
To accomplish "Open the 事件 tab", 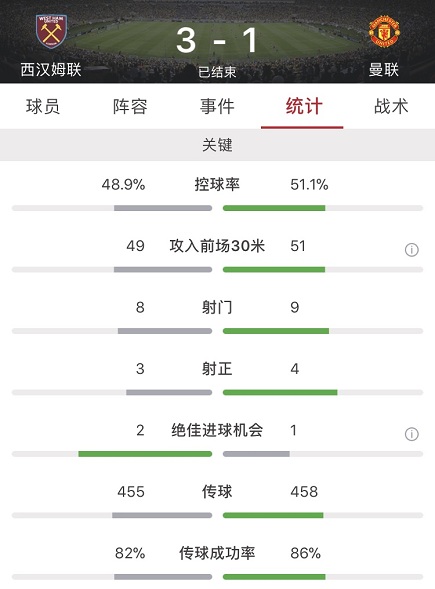I will (217, 106).
